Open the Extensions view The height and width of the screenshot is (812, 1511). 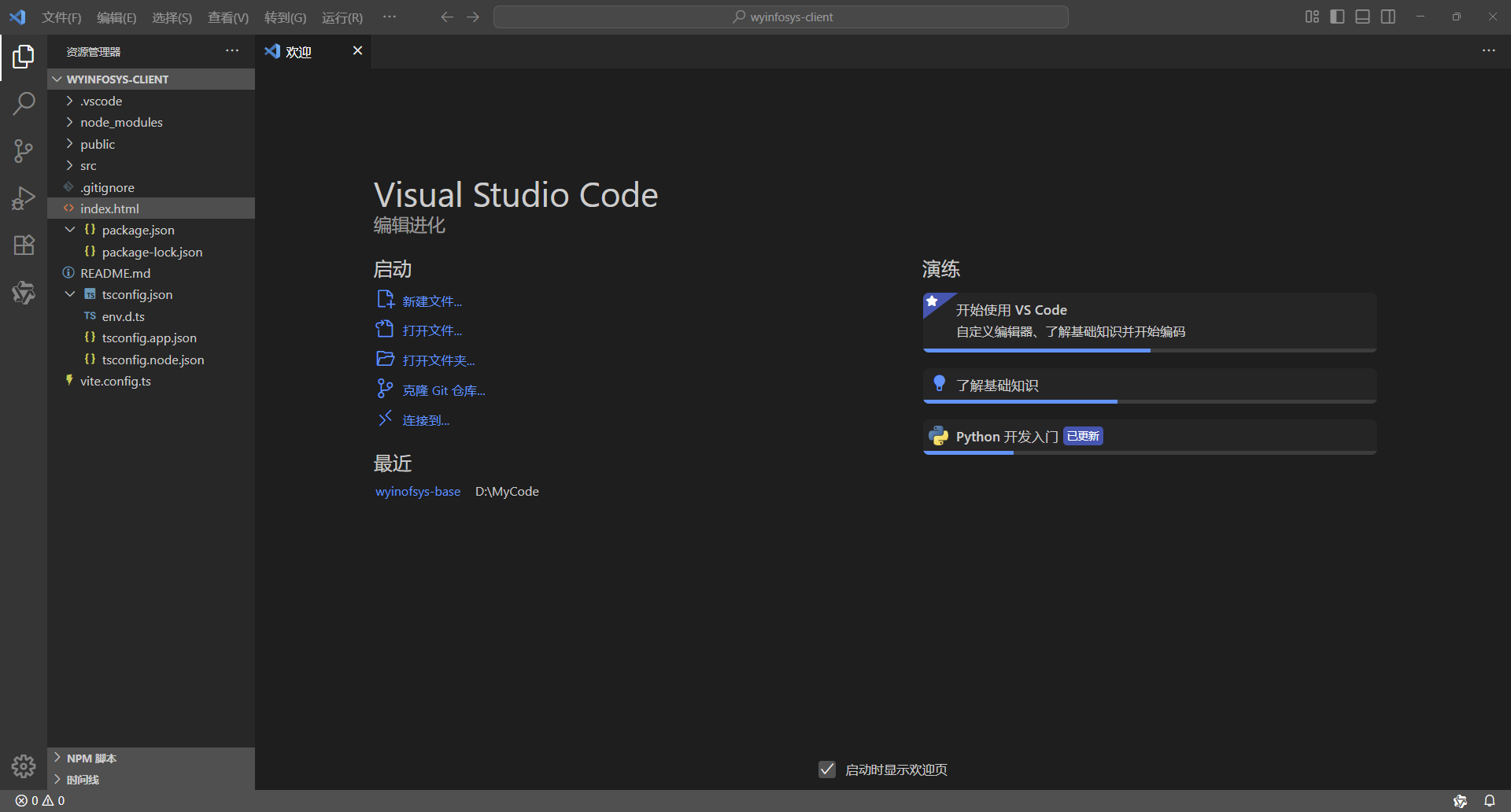coord(24,245)
